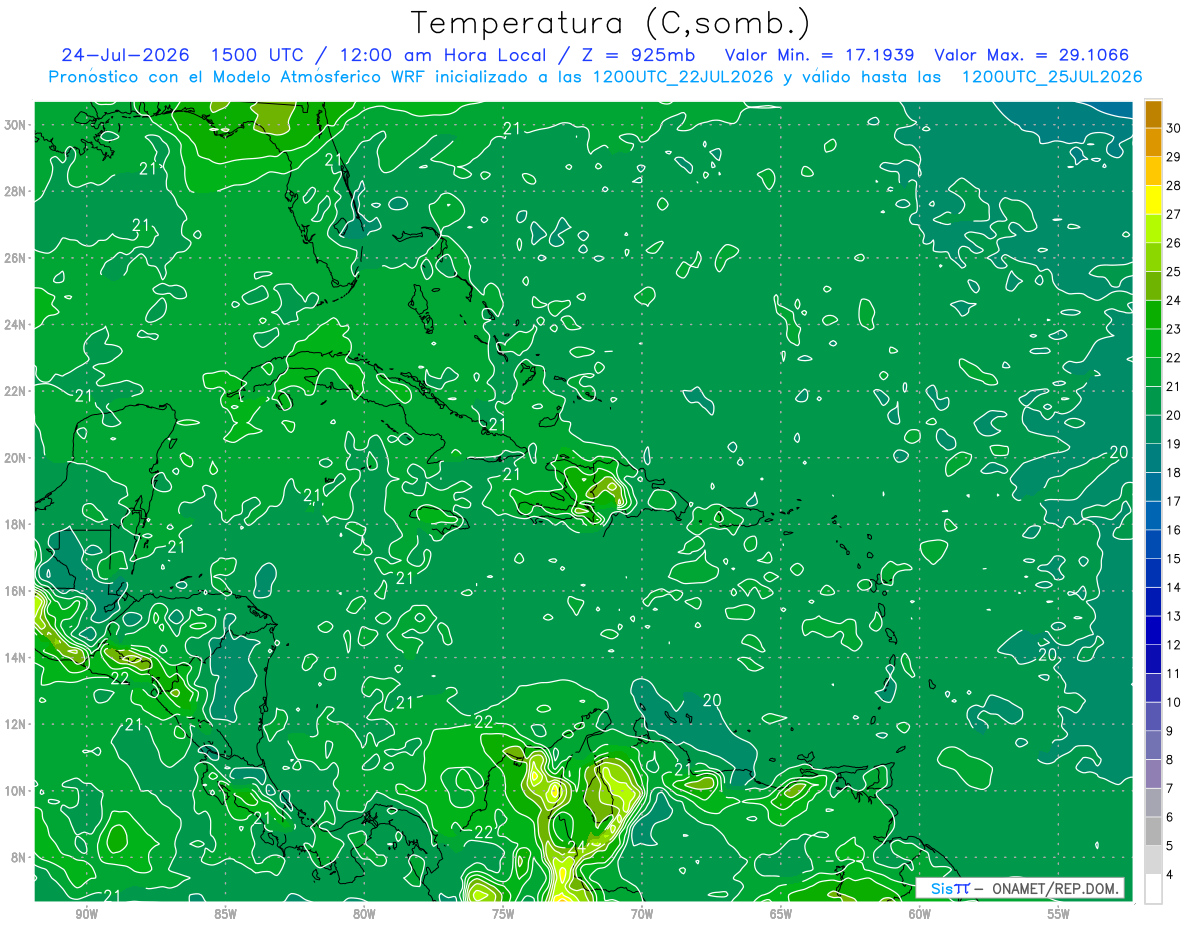Image resolution: width=1200 pixels, height=927 pixels.
Task: Click the "30N" latitude label
Action: 15,125
